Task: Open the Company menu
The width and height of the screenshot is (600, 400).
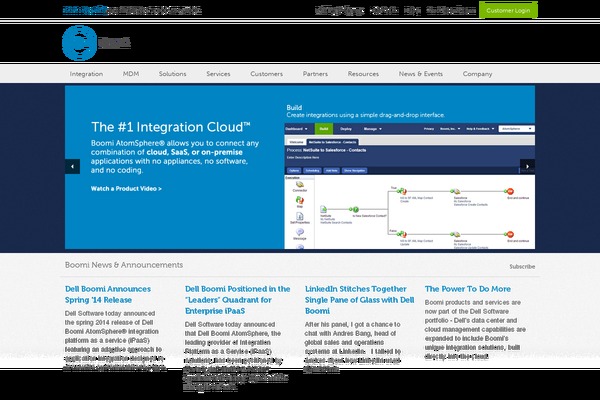Action: tap(477, 74)
